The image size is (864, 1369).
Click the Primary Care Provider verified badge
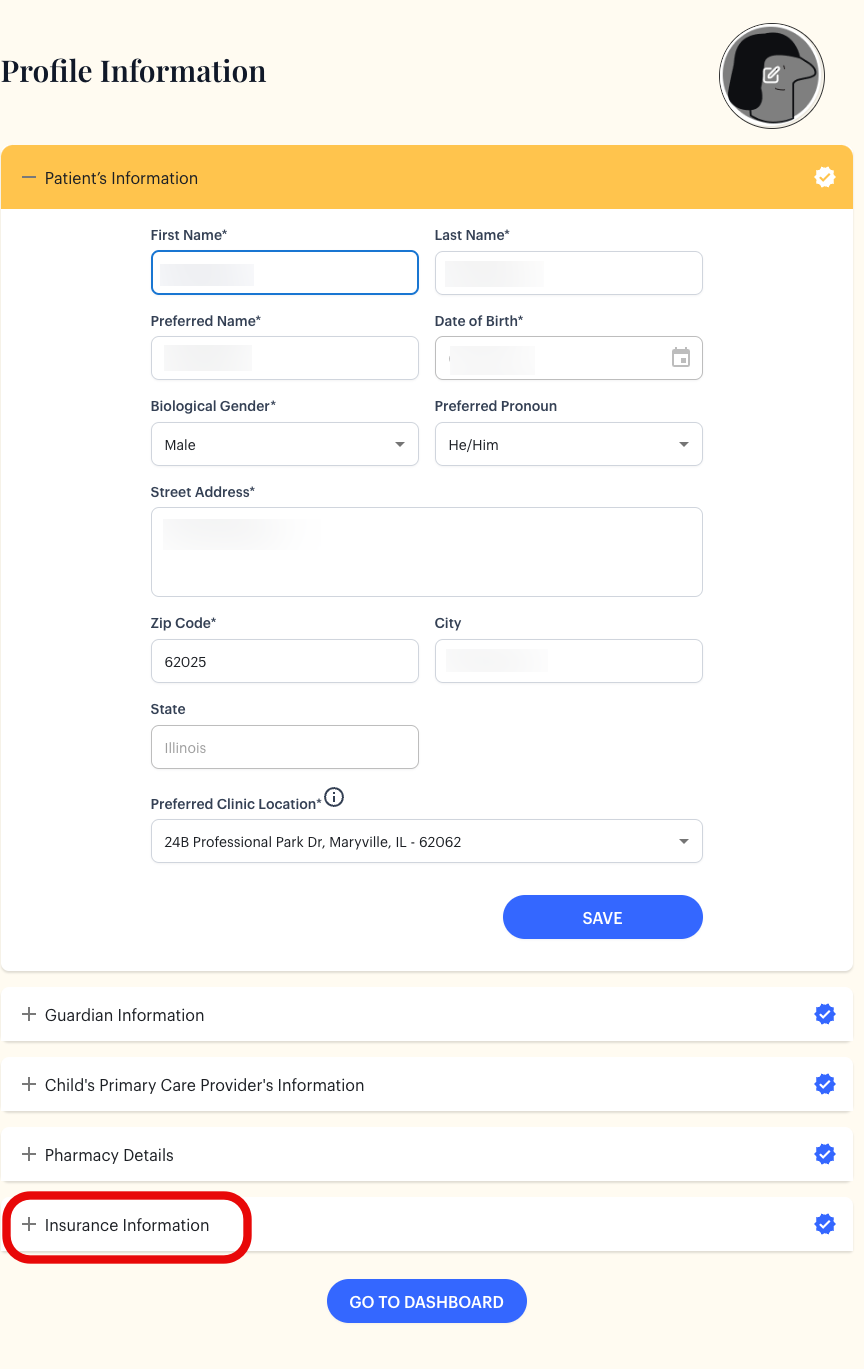pyautogui.click(x=825, y=1084)
